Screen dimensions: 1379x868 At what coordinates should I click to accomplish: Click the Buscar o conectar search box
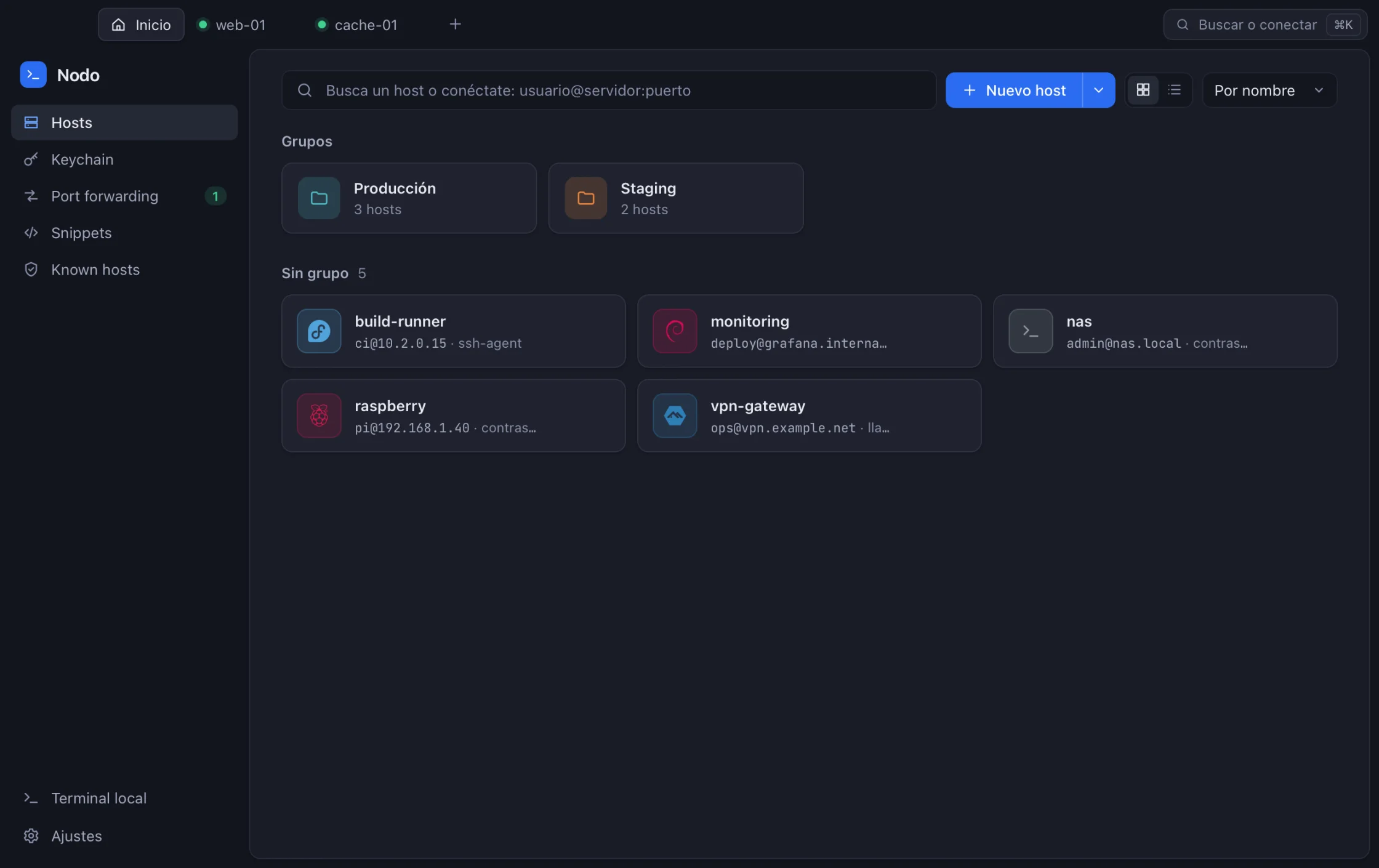(1265, 25)
